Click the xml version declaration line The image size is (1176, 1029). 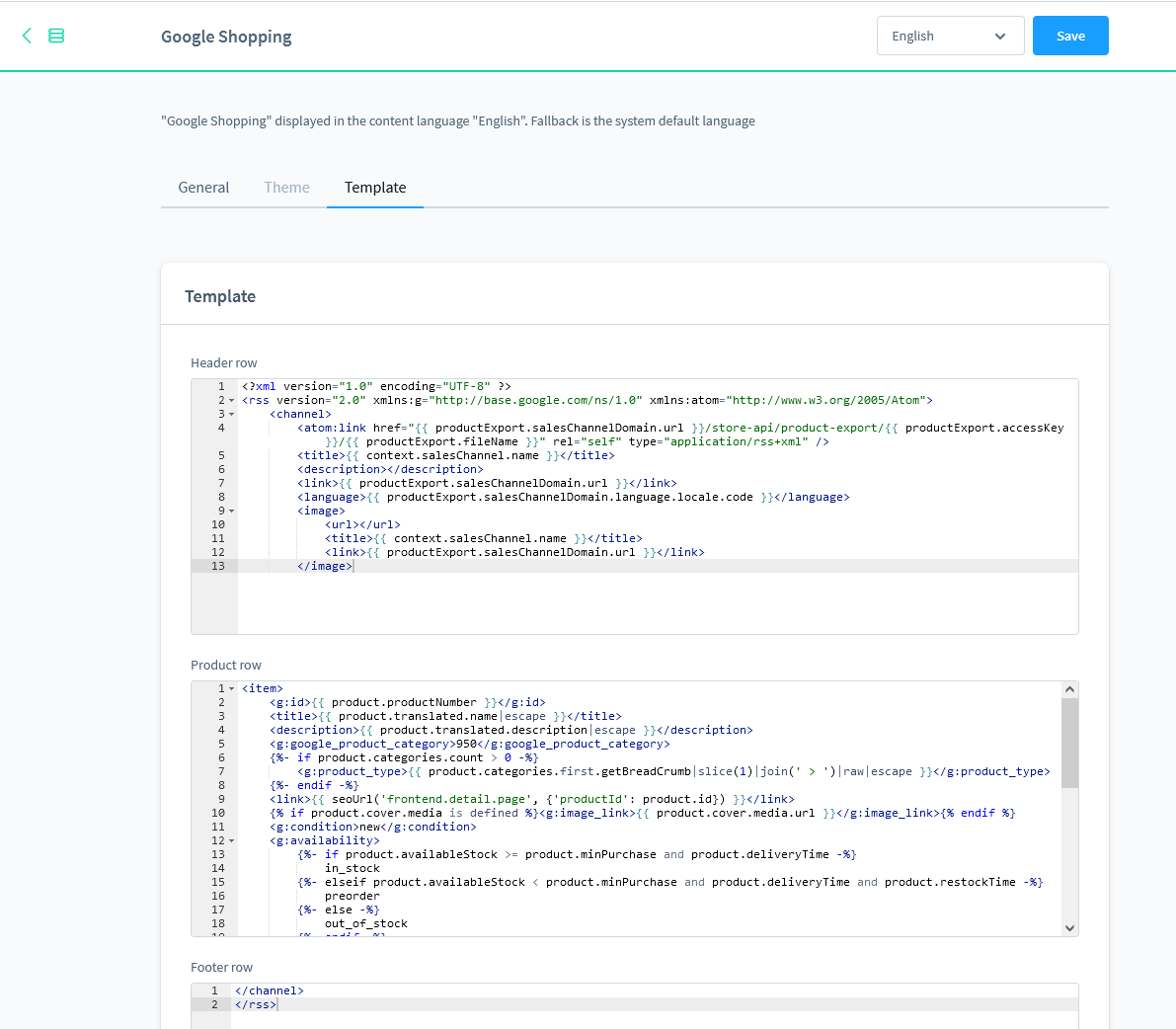(x=376, y=386)
